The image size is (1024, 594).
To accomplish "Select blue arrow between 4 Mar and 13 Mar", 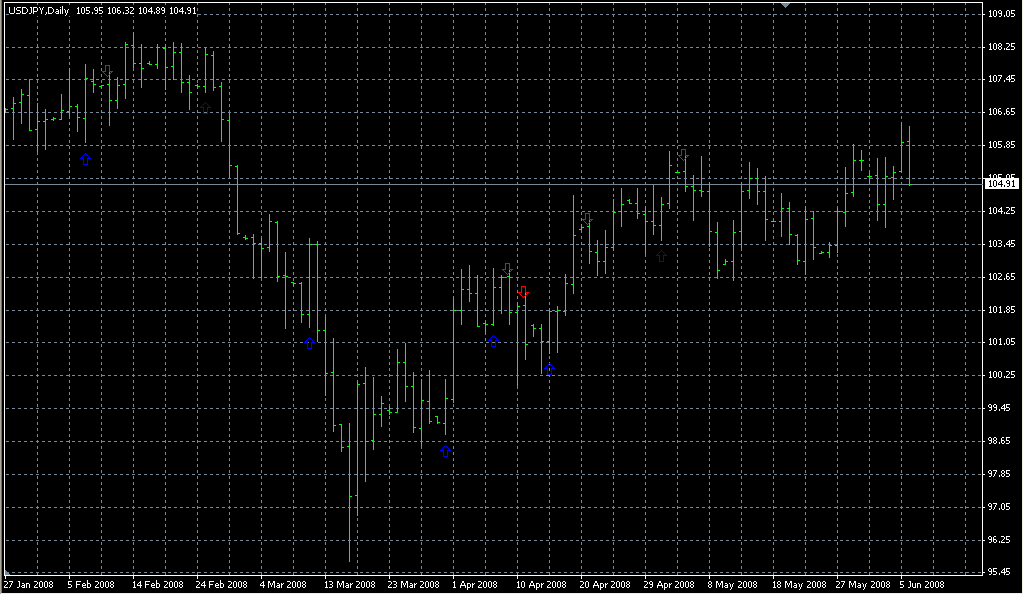I will (x=310, y=343).
